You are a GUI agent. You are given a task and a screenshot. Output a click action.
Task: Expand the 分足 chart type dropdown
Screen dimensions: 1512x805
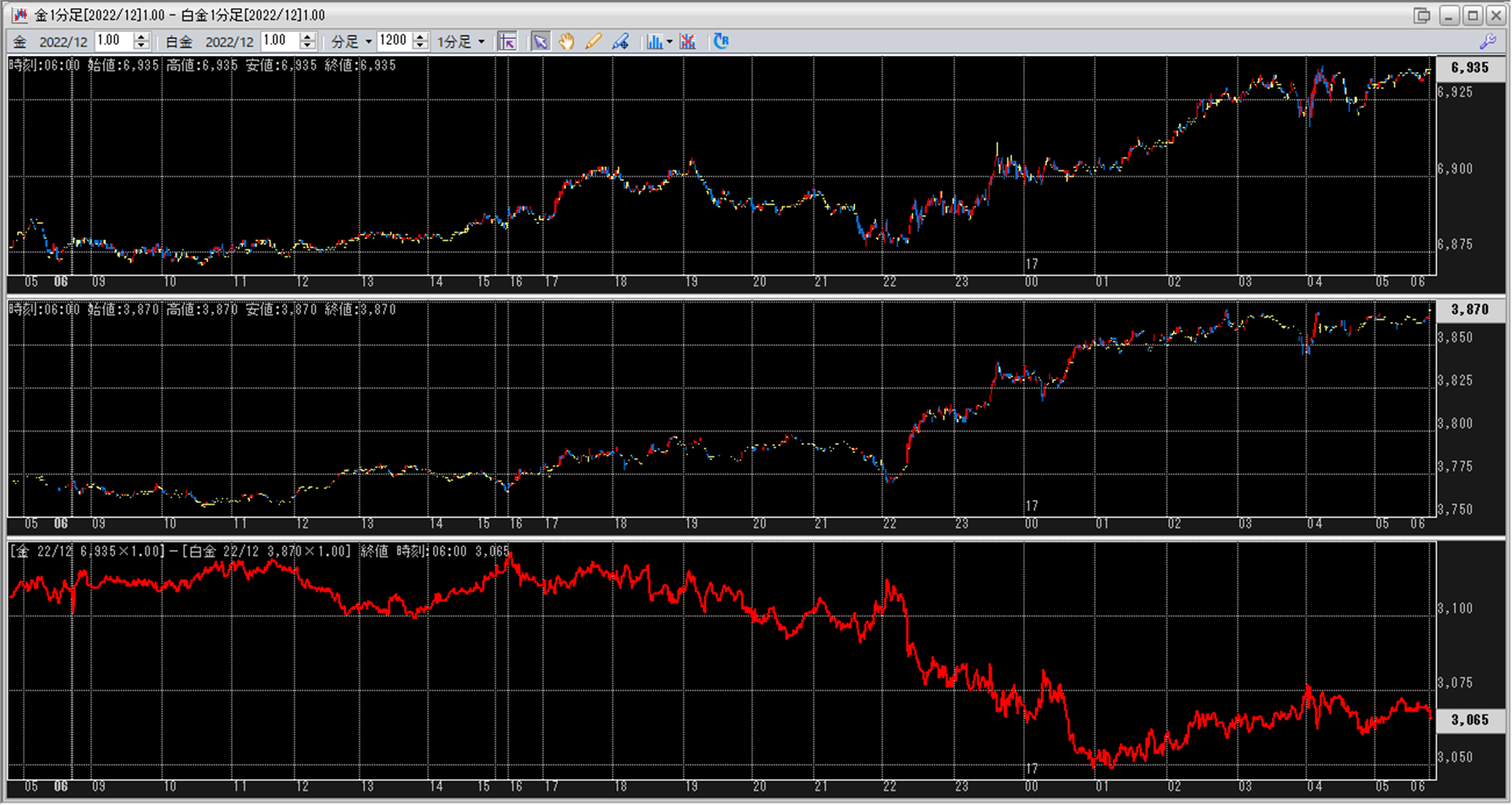point(368,42)
